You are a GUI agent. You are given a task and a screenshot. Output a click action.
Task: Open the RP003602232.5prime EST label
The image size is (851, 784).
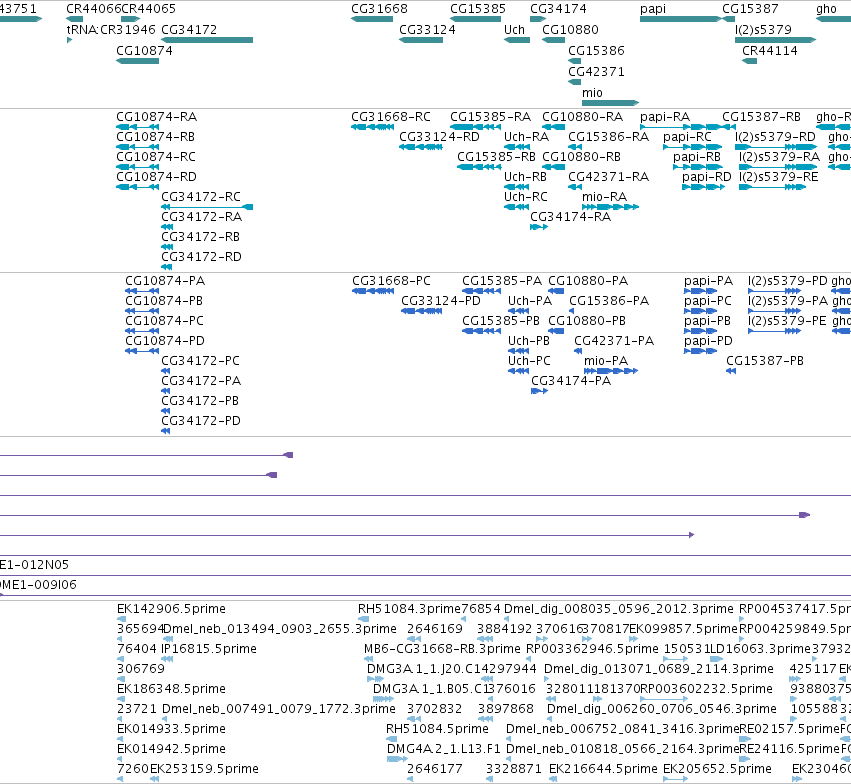point(707,689)
